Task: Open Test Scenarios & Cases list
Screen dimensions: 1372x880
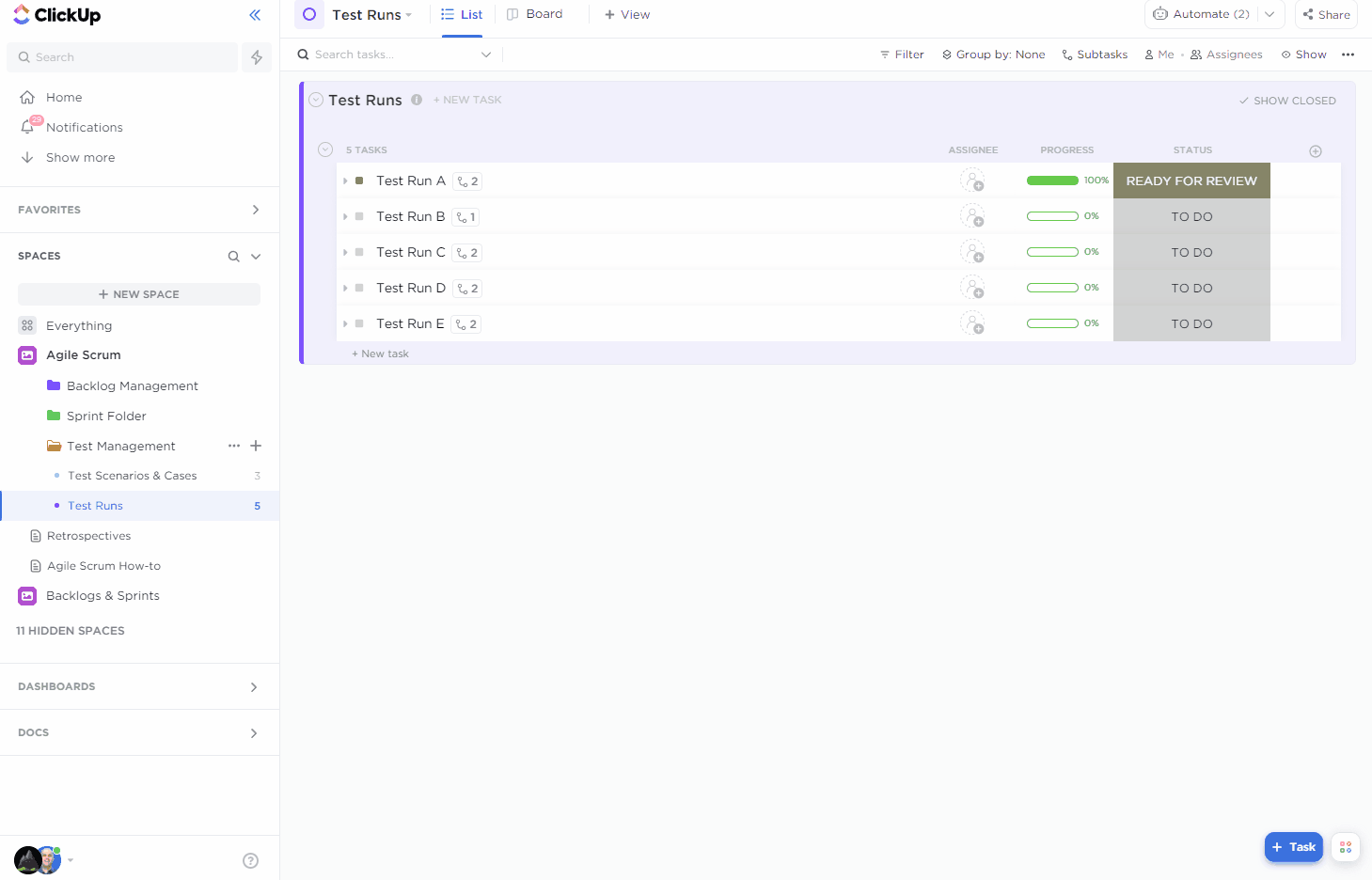Action: coord(132,476)
